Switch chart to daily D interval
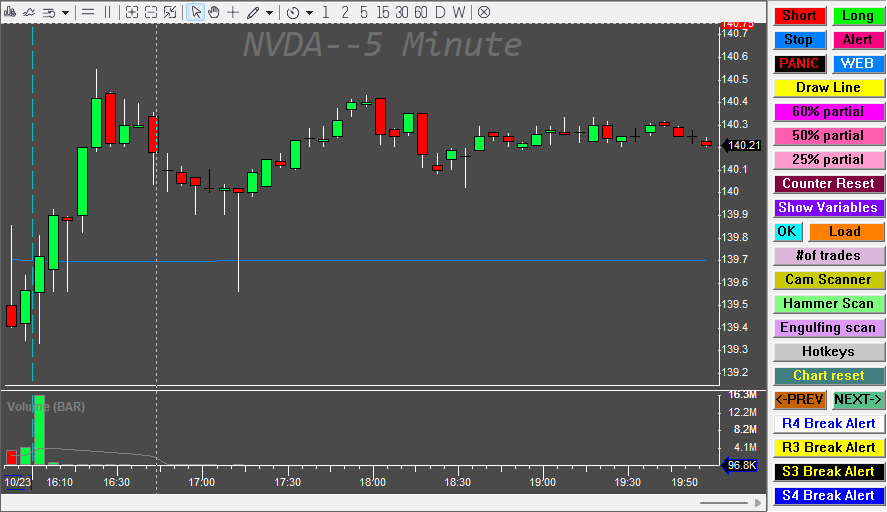 click(x=440, y=12)
